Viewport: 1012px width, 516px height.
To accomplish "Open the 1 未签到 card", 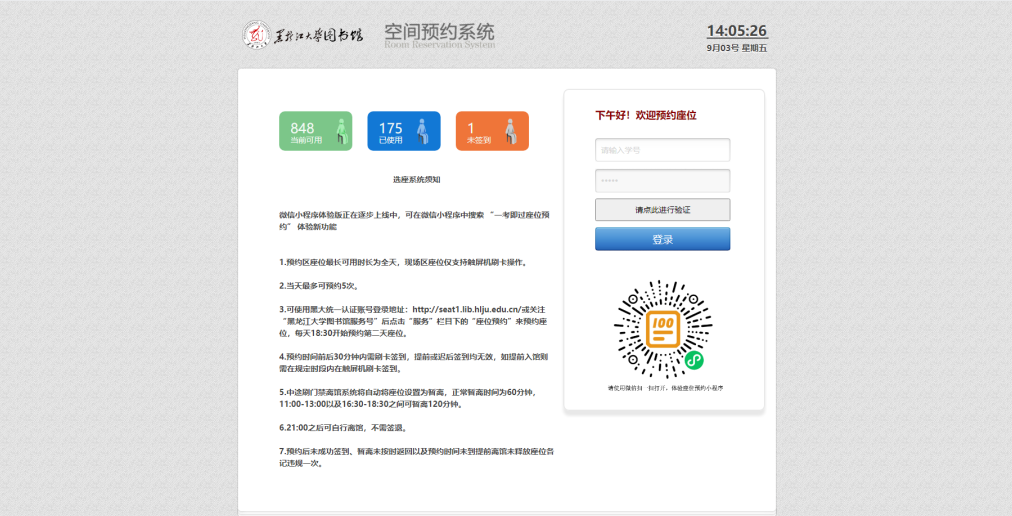I will coord(491,131).
